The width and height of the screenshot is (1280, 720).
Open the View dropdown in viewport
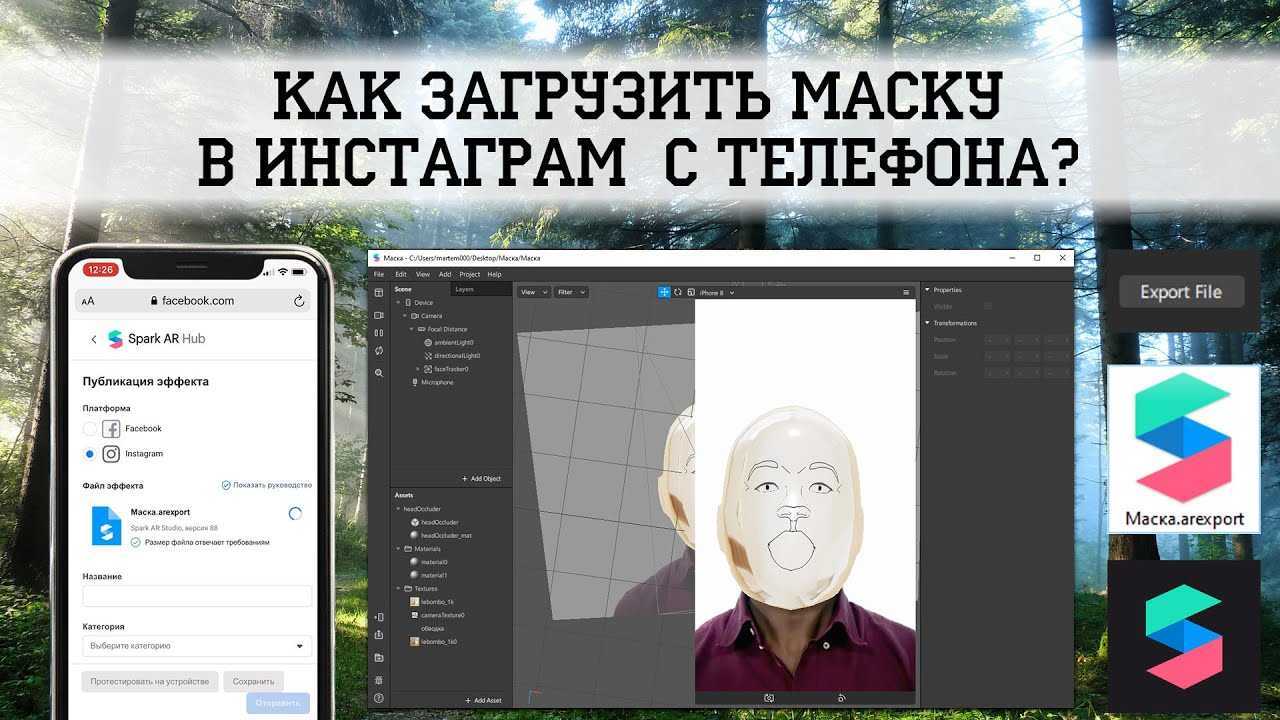tap(533, 292)
